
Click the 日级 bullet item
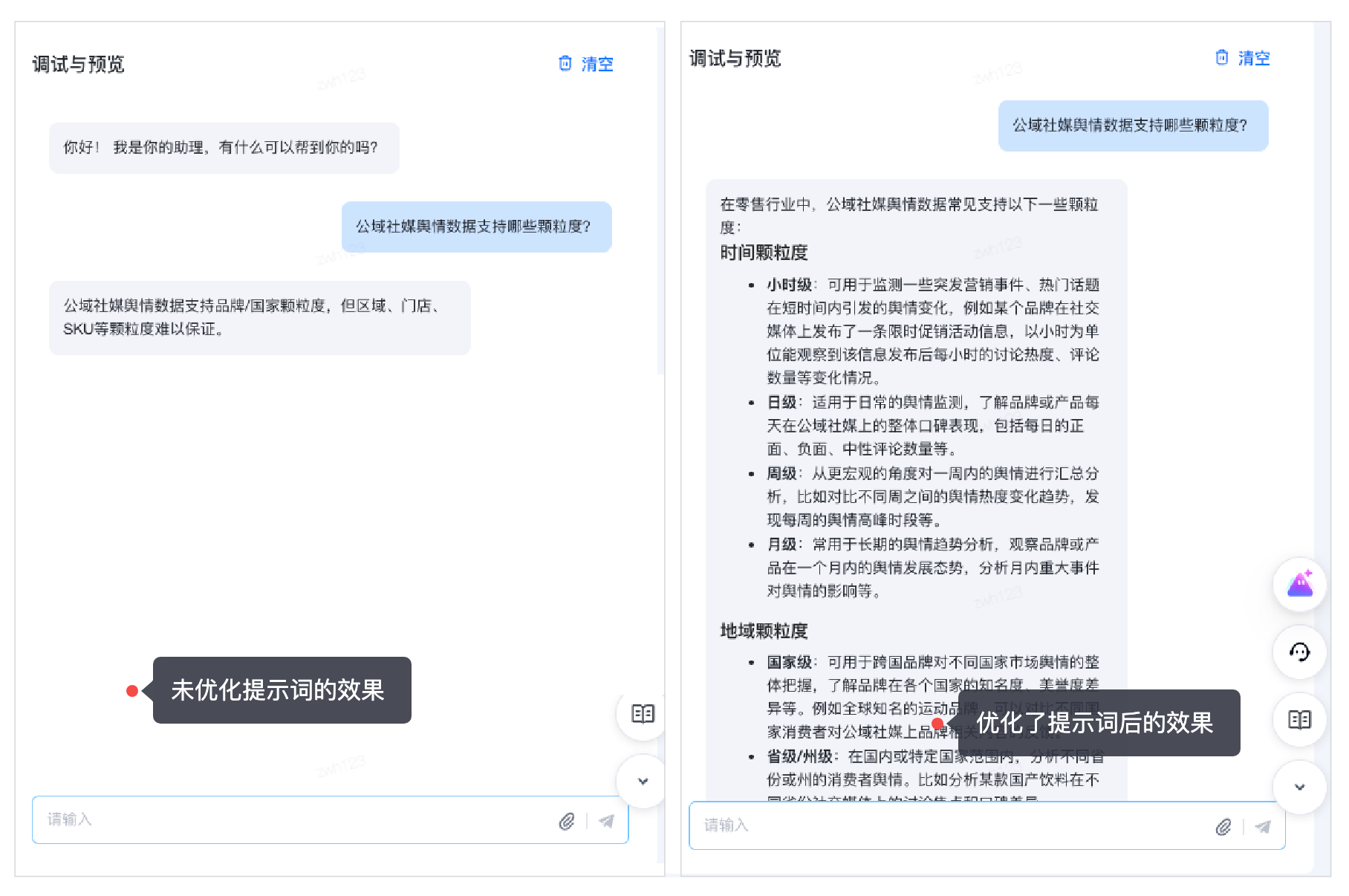coord(933,426)
